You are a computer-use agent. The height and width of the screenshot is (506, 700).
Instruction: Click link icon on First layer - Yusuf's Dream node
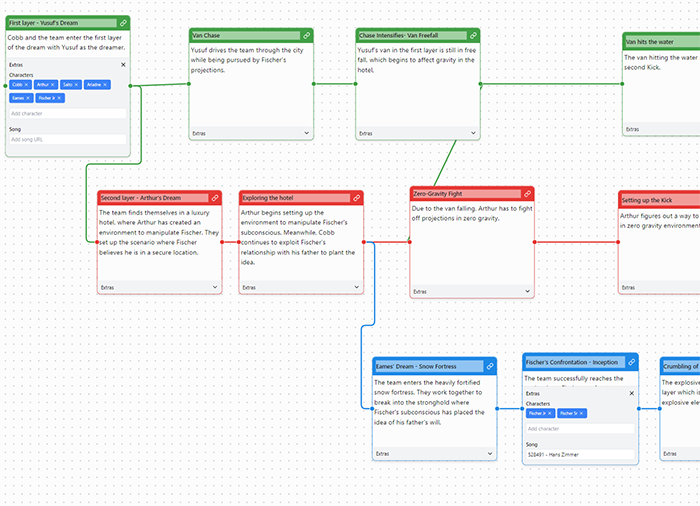coord(123,22)
